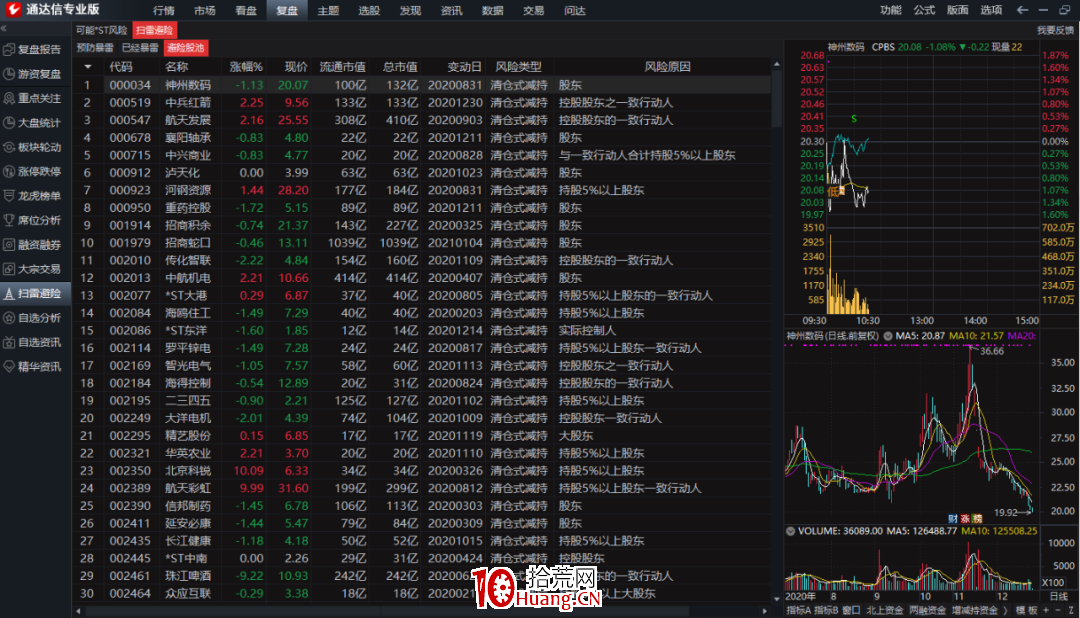
Task: Select the 指标B tab under the chart
Action: tap(826, 610)
